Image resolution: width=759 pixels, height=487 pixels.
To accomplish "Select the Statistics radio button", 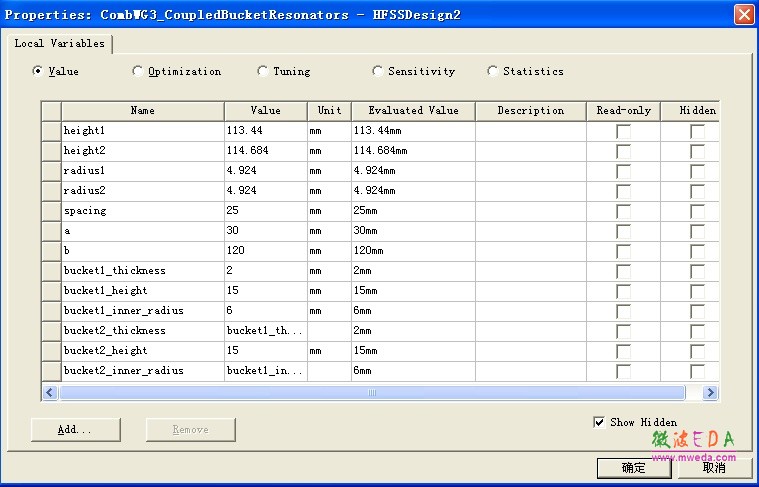I will 492,71.
